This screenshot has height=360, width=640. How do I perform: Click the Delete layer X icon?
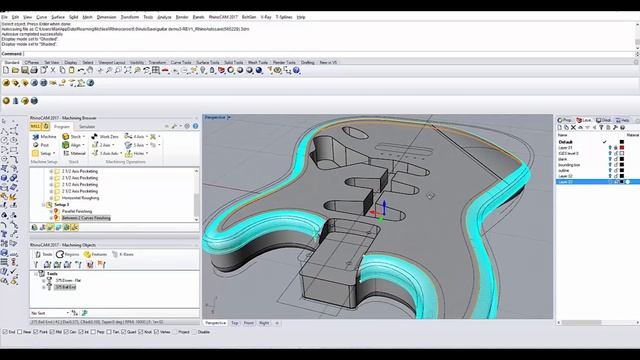coord(573,127)
